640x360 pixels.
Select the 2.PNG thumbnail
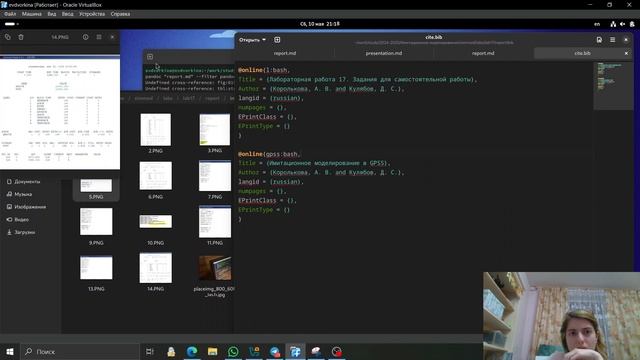point(156,130)
